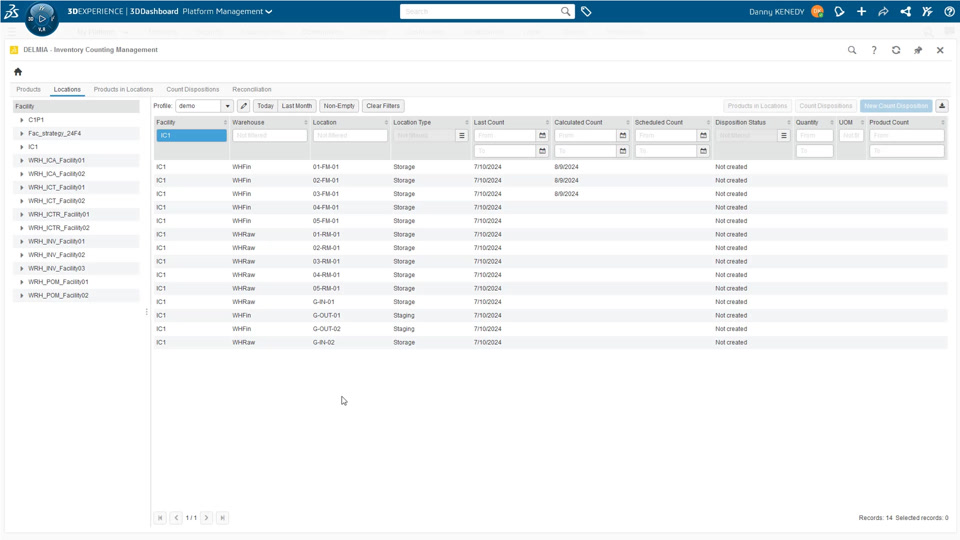Expand the WRH_INV_Facility03 node
This screenshot has height=540, width=960.
pos(22,268)
